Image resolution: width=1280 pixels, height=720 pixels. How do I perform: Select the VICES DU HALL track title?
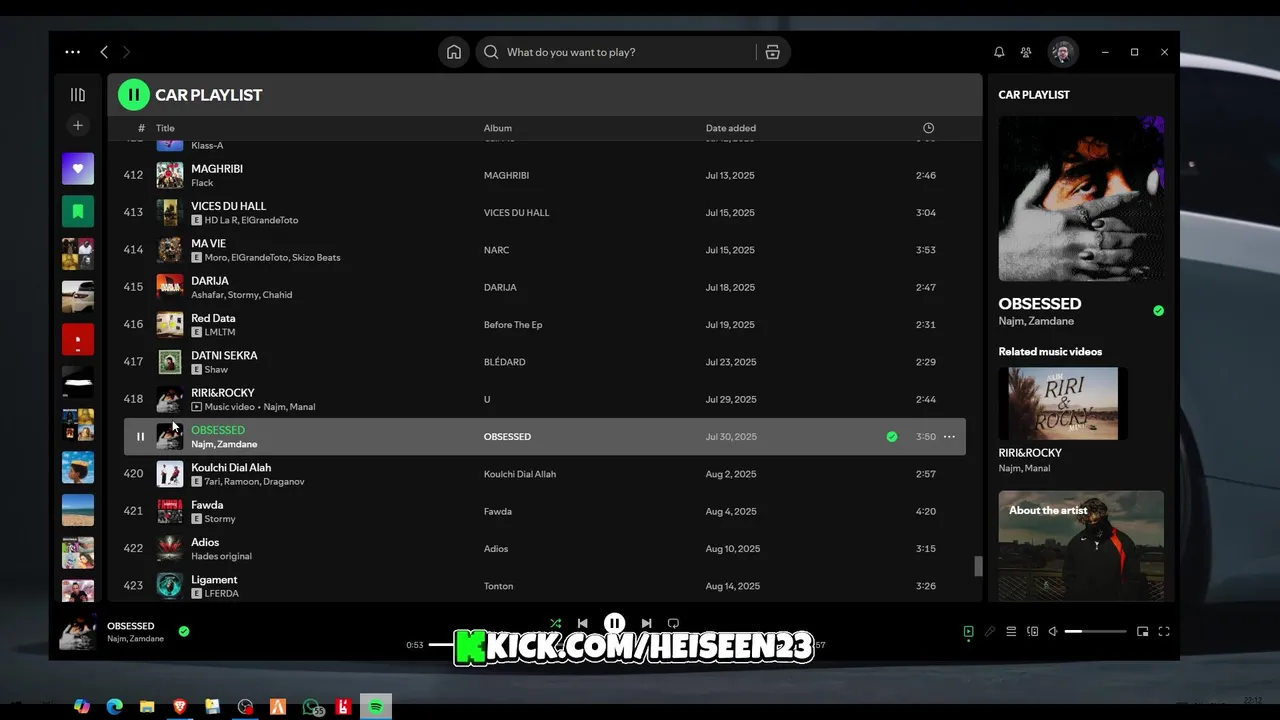pyautogui.click(x=229, y=206)
